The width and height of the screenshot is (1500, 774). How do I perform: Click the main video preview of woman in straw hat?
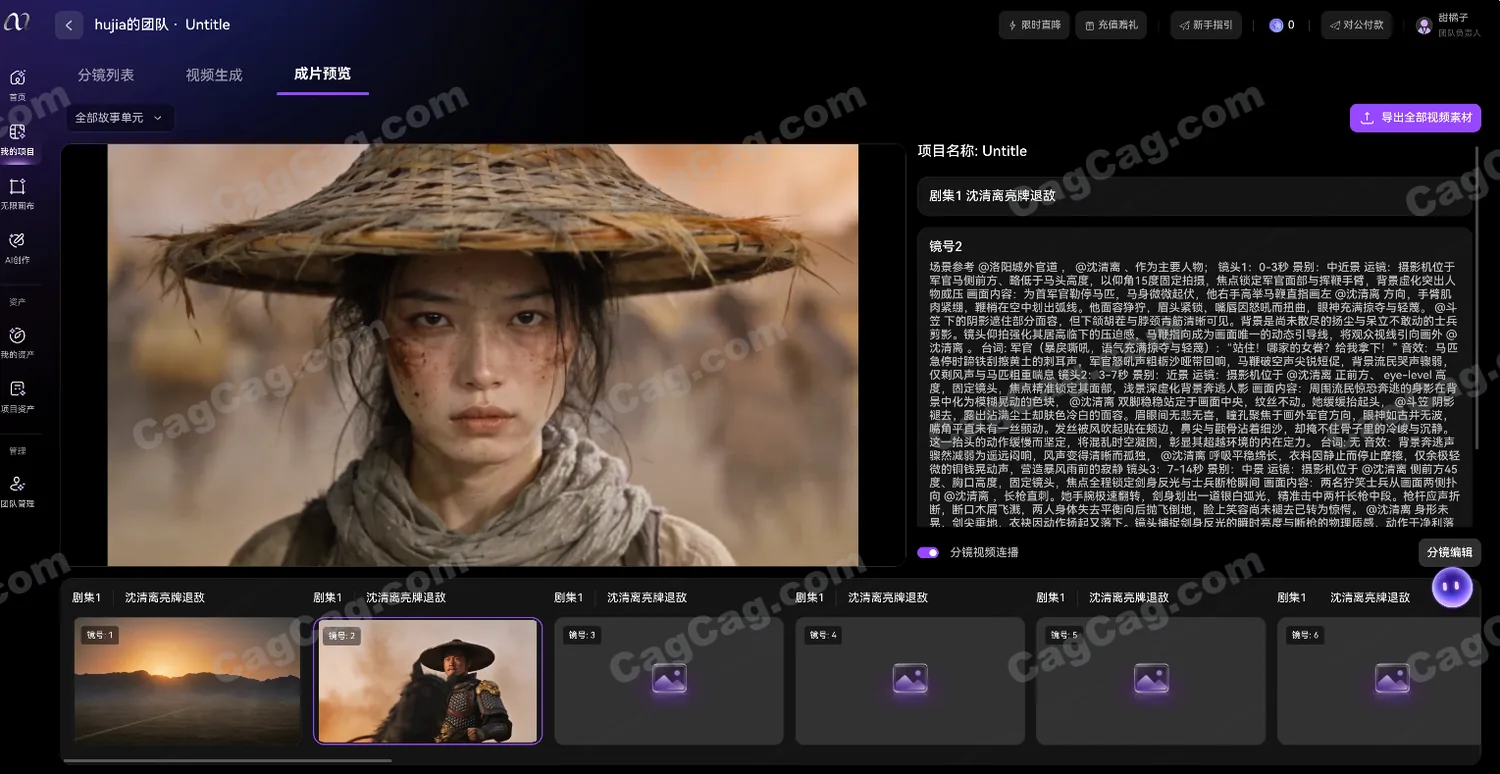point(483,355)
